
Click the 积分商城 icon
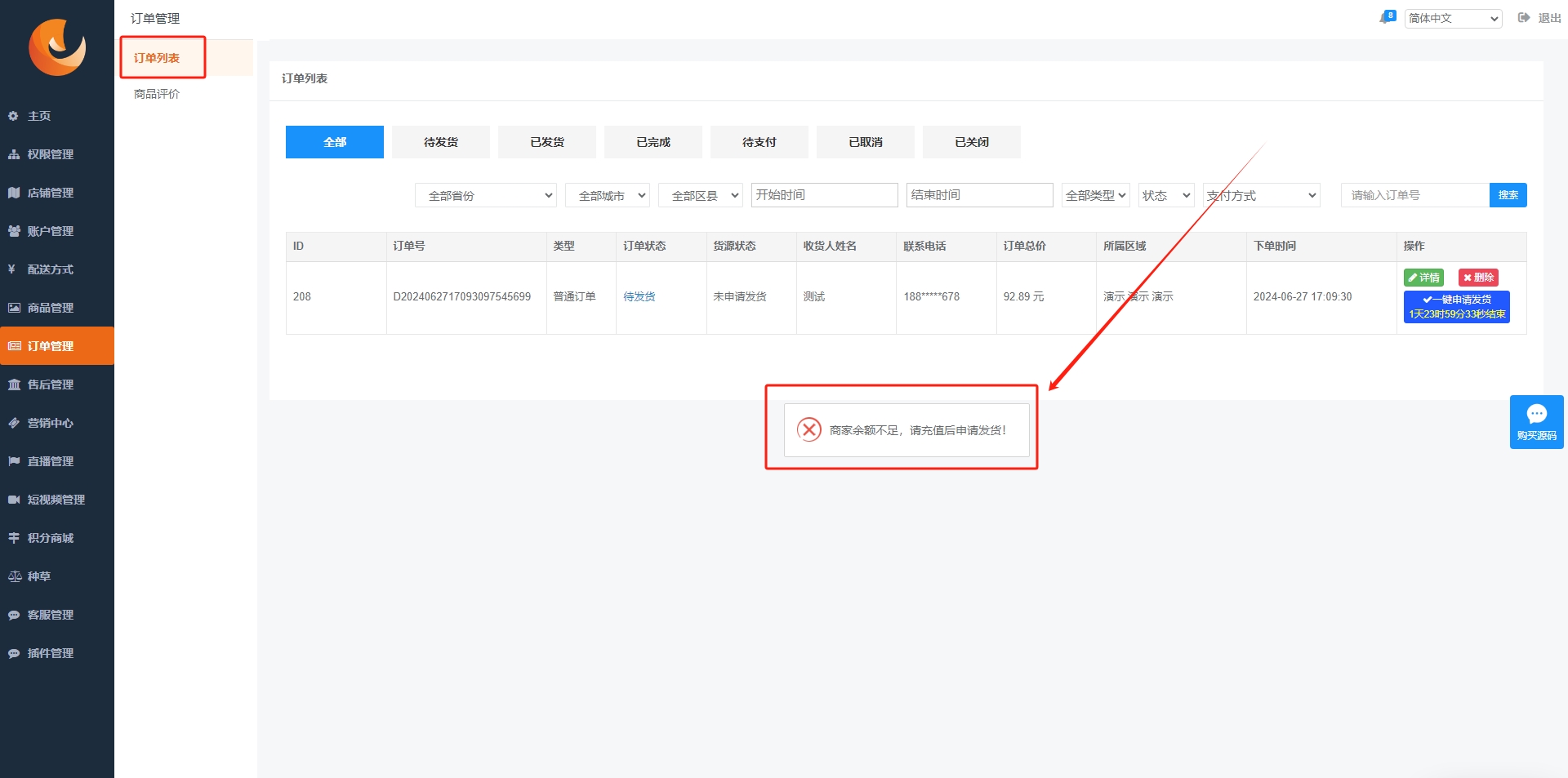(13, 538)
